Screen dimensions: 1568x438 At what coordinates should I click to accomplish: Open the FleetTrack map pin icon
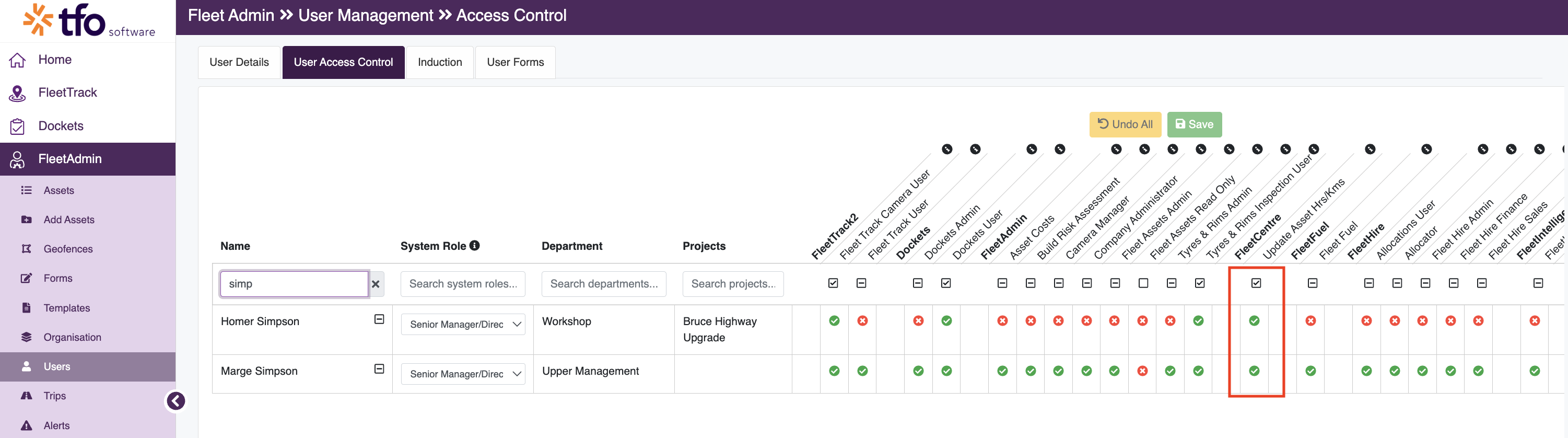pos(17,93)
